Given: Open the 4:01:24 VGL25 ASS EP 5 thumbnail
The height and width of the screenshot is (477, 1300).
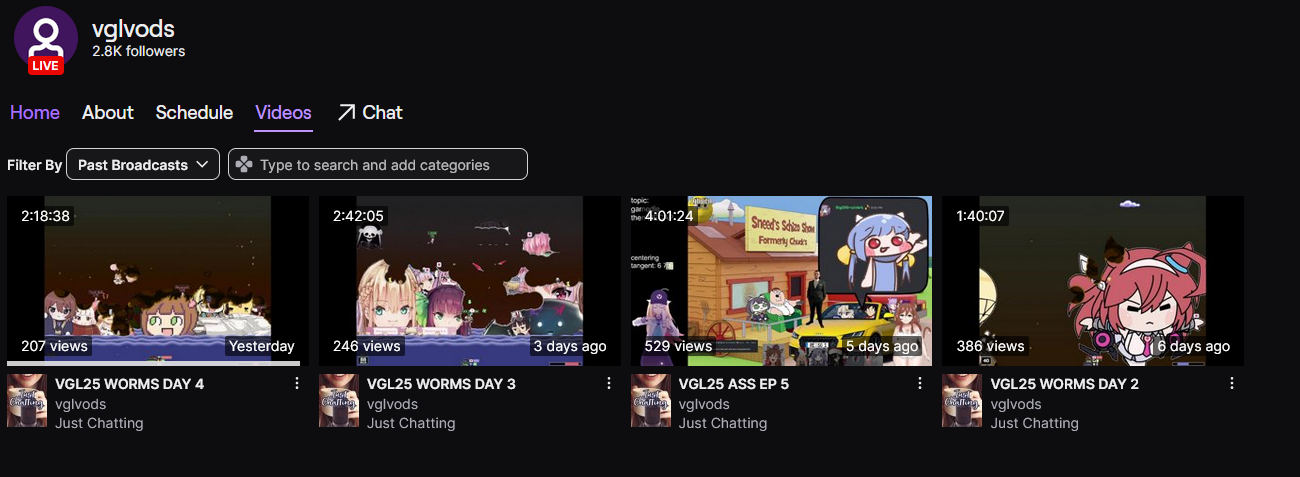Looking at the screenshot, I should coord(781,281).
